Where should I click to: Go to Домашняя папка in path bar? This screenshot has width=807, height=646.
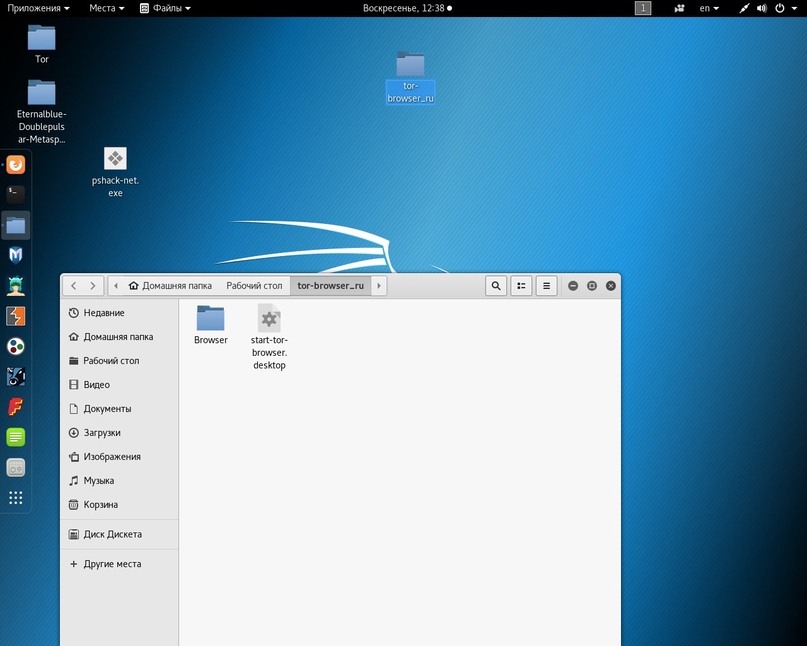click(x=171, y=286)
